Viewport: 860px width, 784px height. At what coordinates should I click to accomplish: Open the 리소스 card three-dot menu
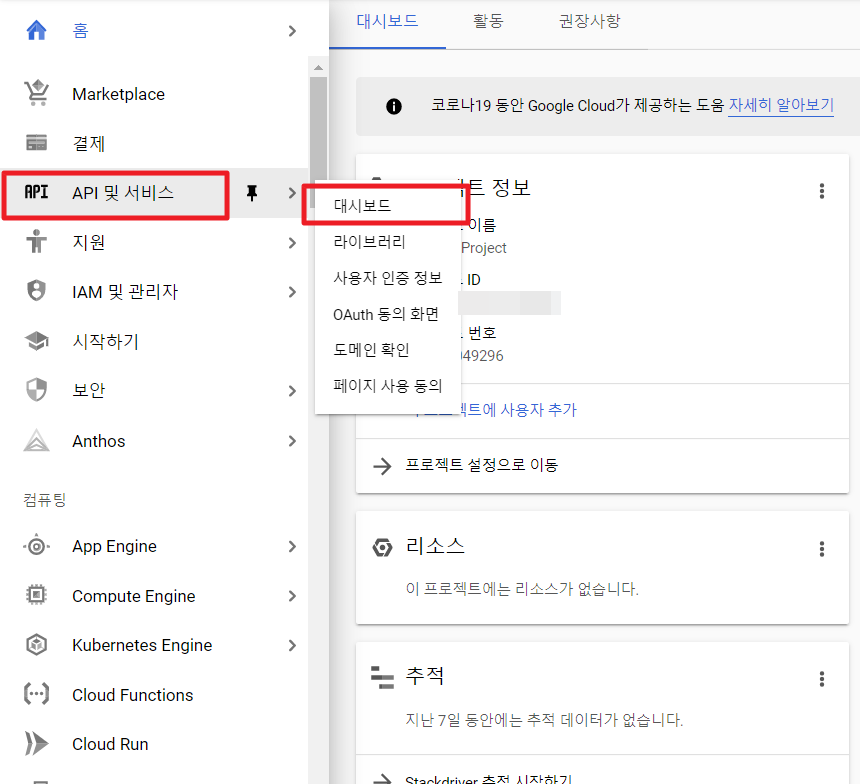(x=822, y=549)
